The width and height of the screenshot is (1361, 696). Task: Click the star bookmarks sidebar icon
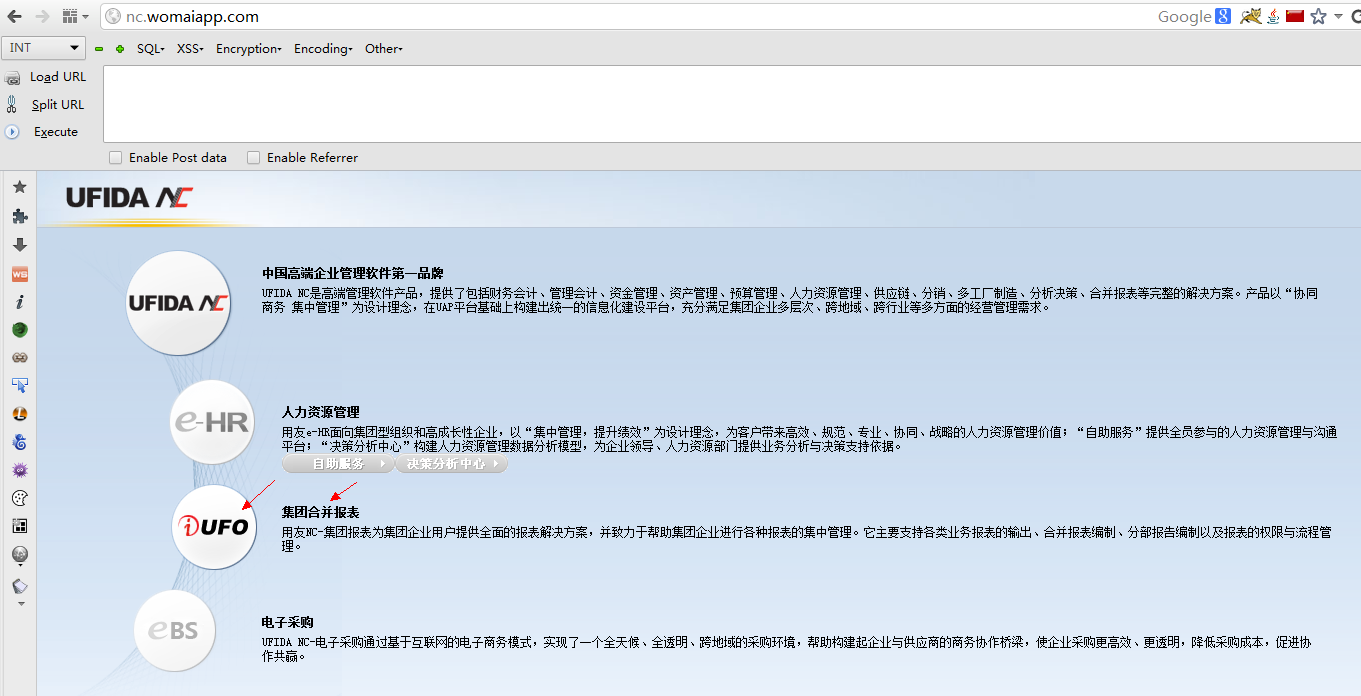click(19, 187)
